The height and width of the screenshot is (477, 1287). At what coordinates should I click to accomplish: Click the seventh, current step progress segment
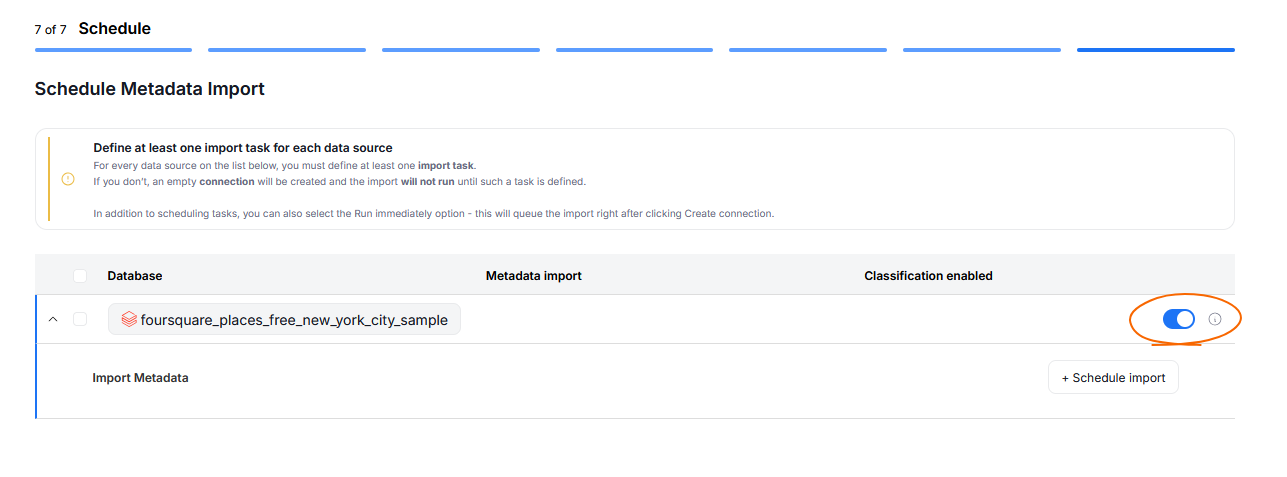(x=1155, y=49)
